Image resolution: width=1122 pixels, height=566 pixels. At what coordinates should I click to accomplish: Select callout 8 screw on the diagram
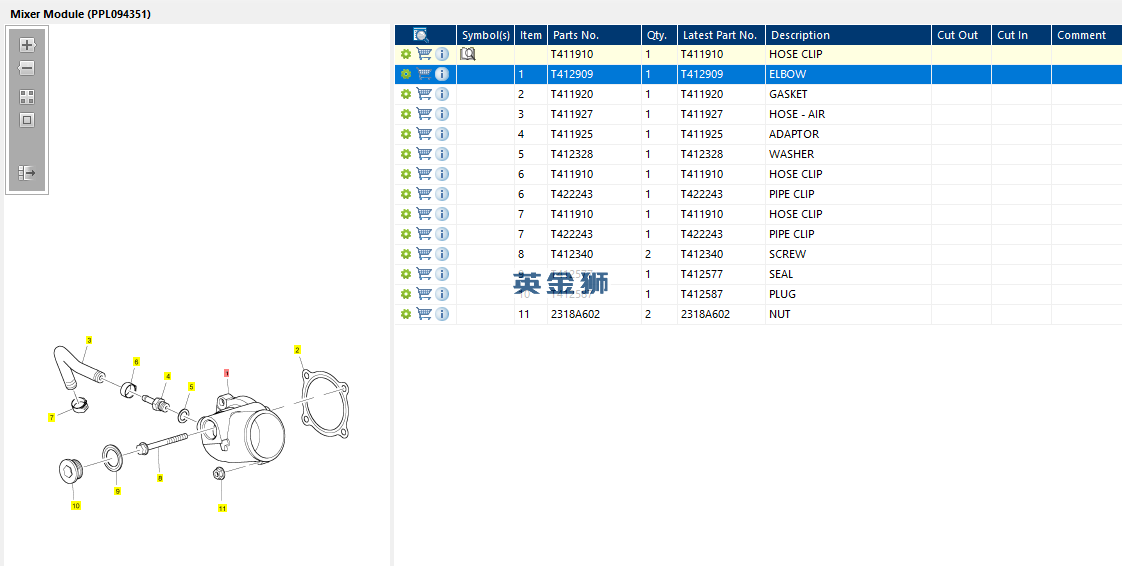(x=160, y=478)
